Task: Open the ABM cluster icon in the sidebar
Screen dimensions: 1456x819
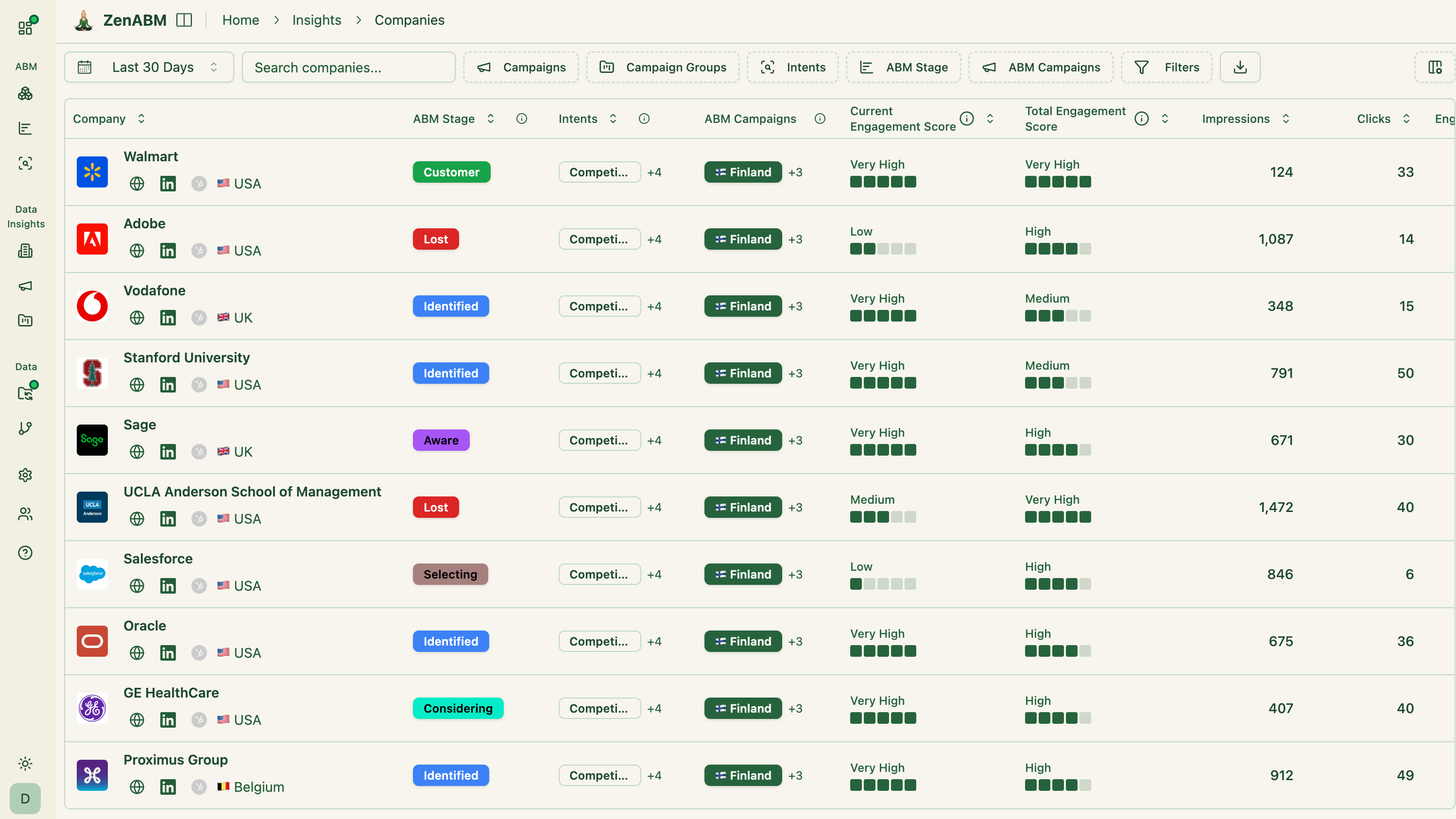Action: click(x=25, y=93)
